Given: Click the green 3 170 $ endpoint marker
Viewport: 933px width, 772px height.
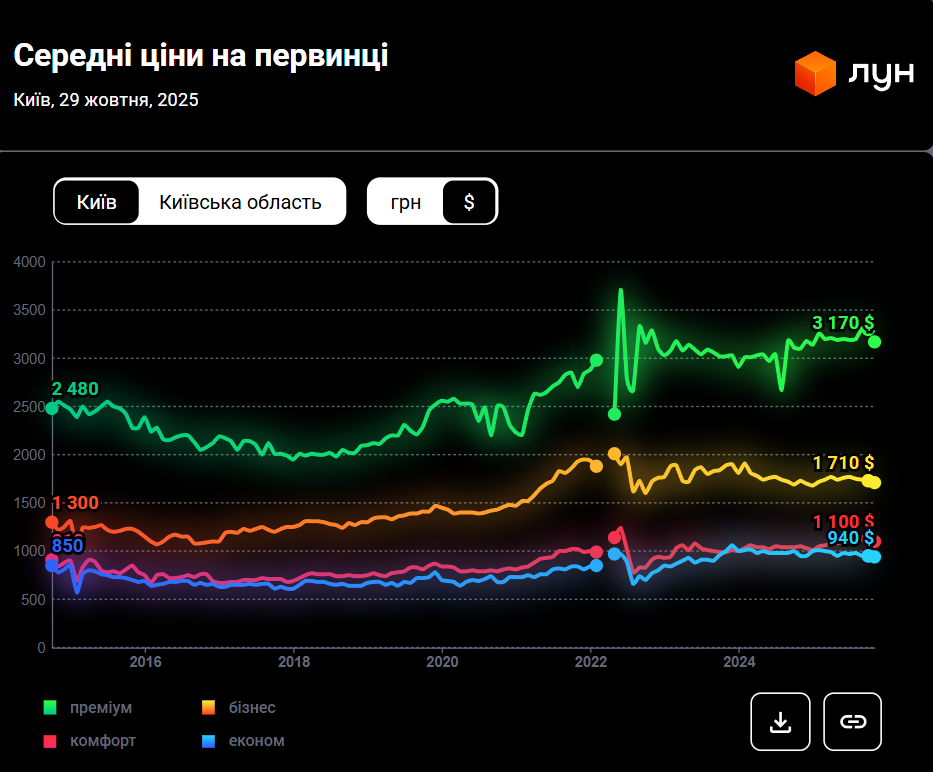Looking at the screenshot, I should tap(874, 342).
